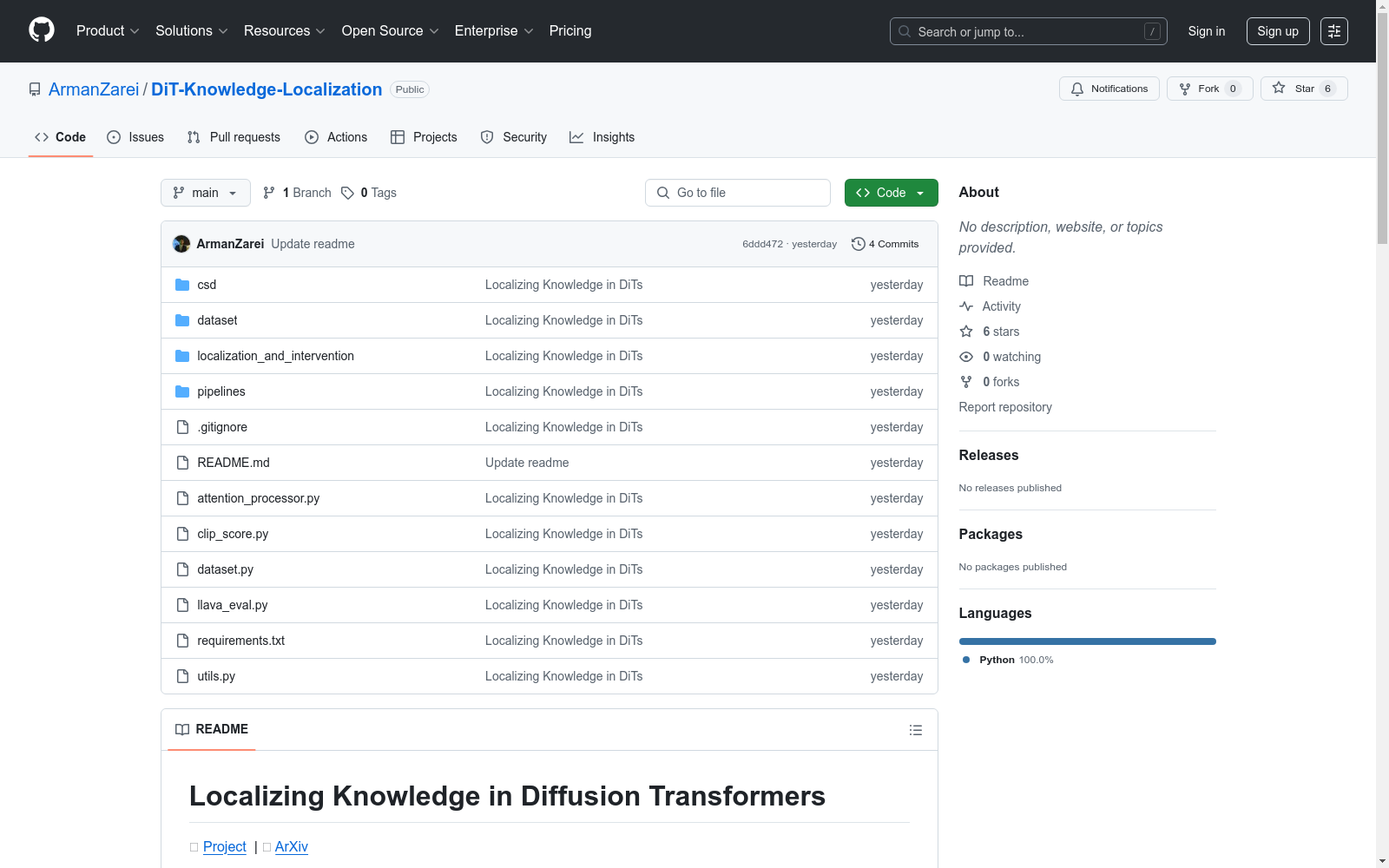This screenshot has height=868, width=1389.
Task: Switch to the Security tab
Action: point(514,137)
